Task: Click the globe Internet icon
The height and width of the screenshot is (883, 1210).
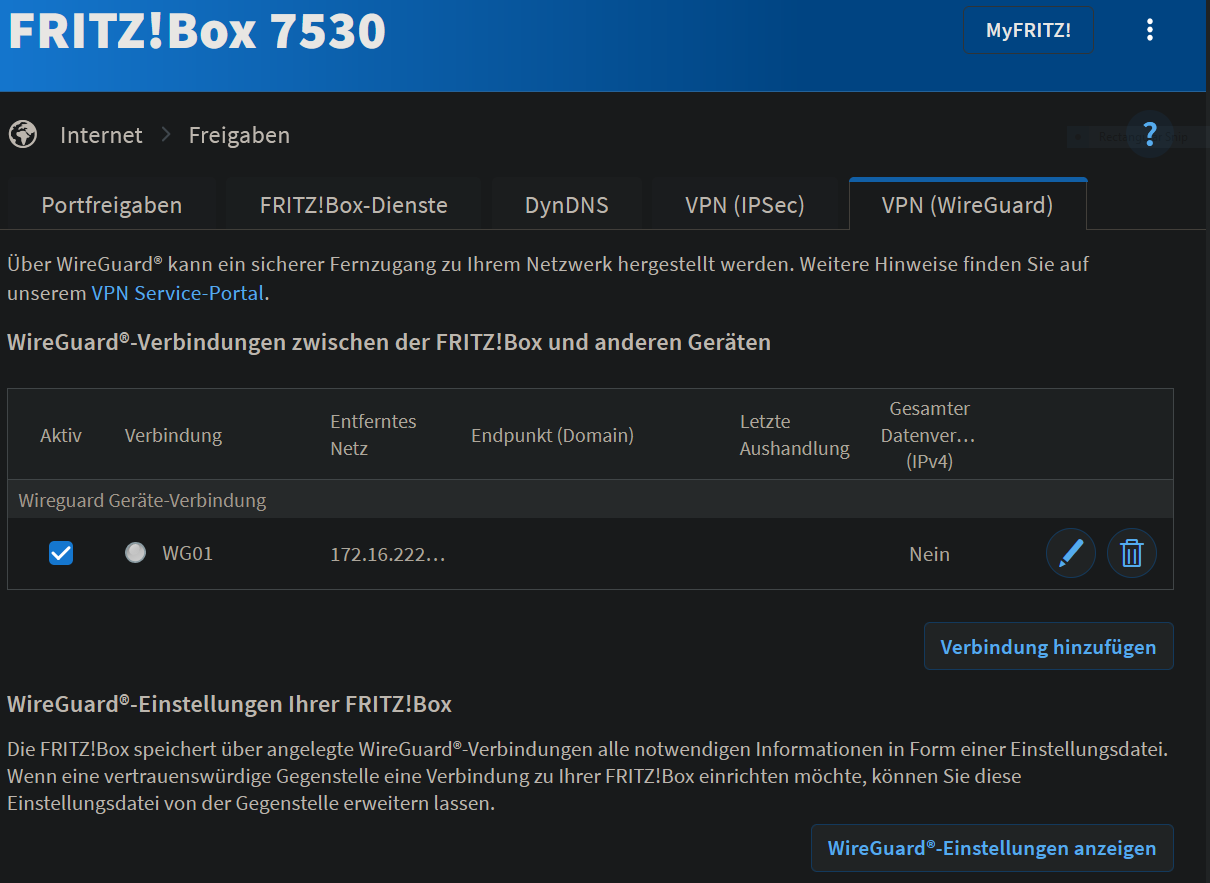Action: [x=23, y=134]
